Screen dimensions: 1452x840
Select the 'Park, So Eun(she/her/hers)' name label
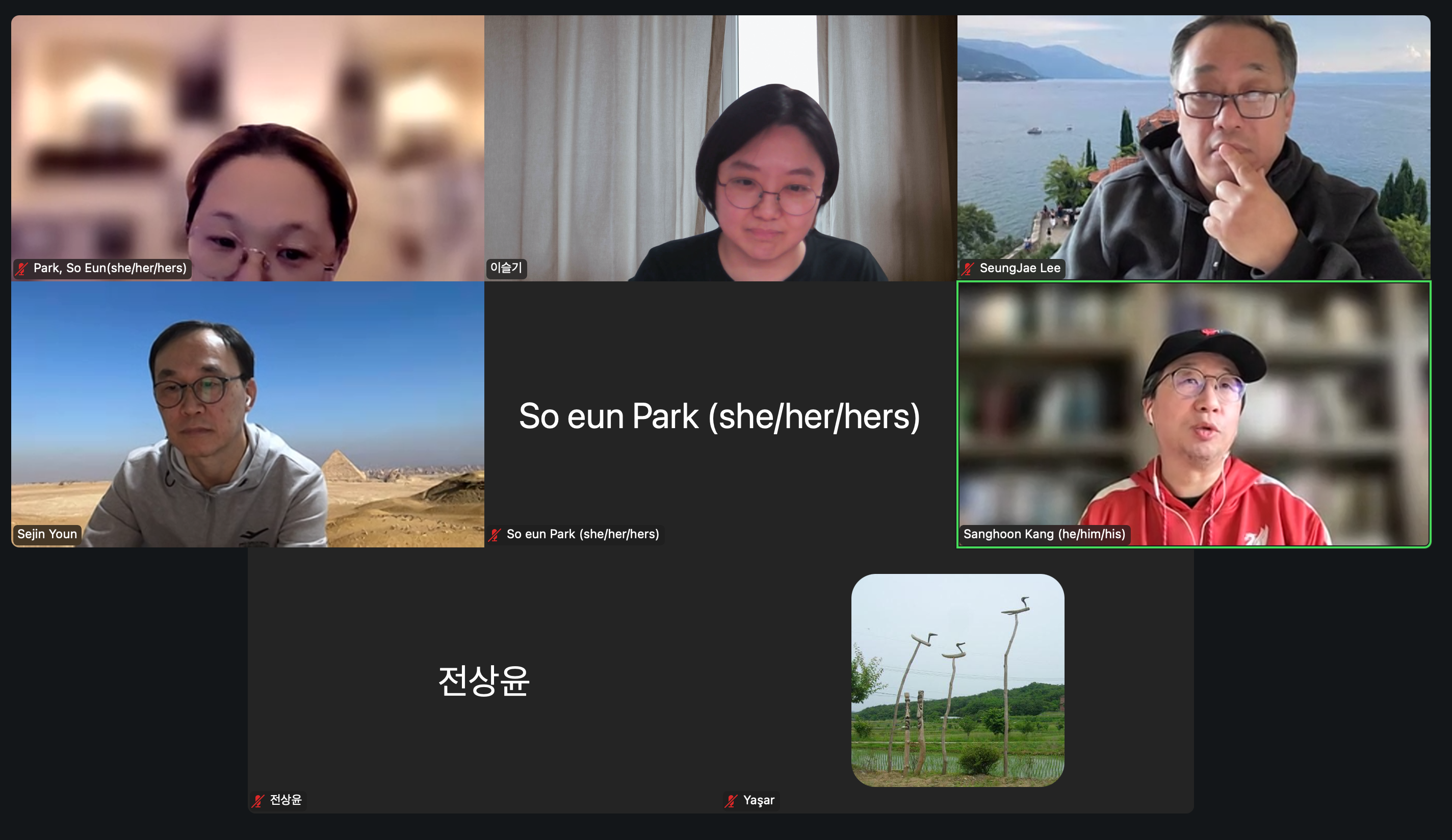point(110,269)
